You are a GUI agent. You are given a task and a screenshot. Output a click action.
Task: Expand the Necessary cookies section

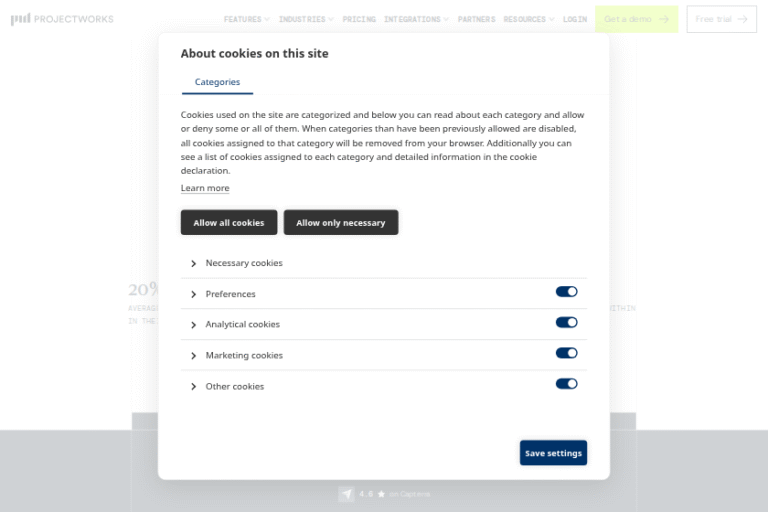(x=194, y=264)
